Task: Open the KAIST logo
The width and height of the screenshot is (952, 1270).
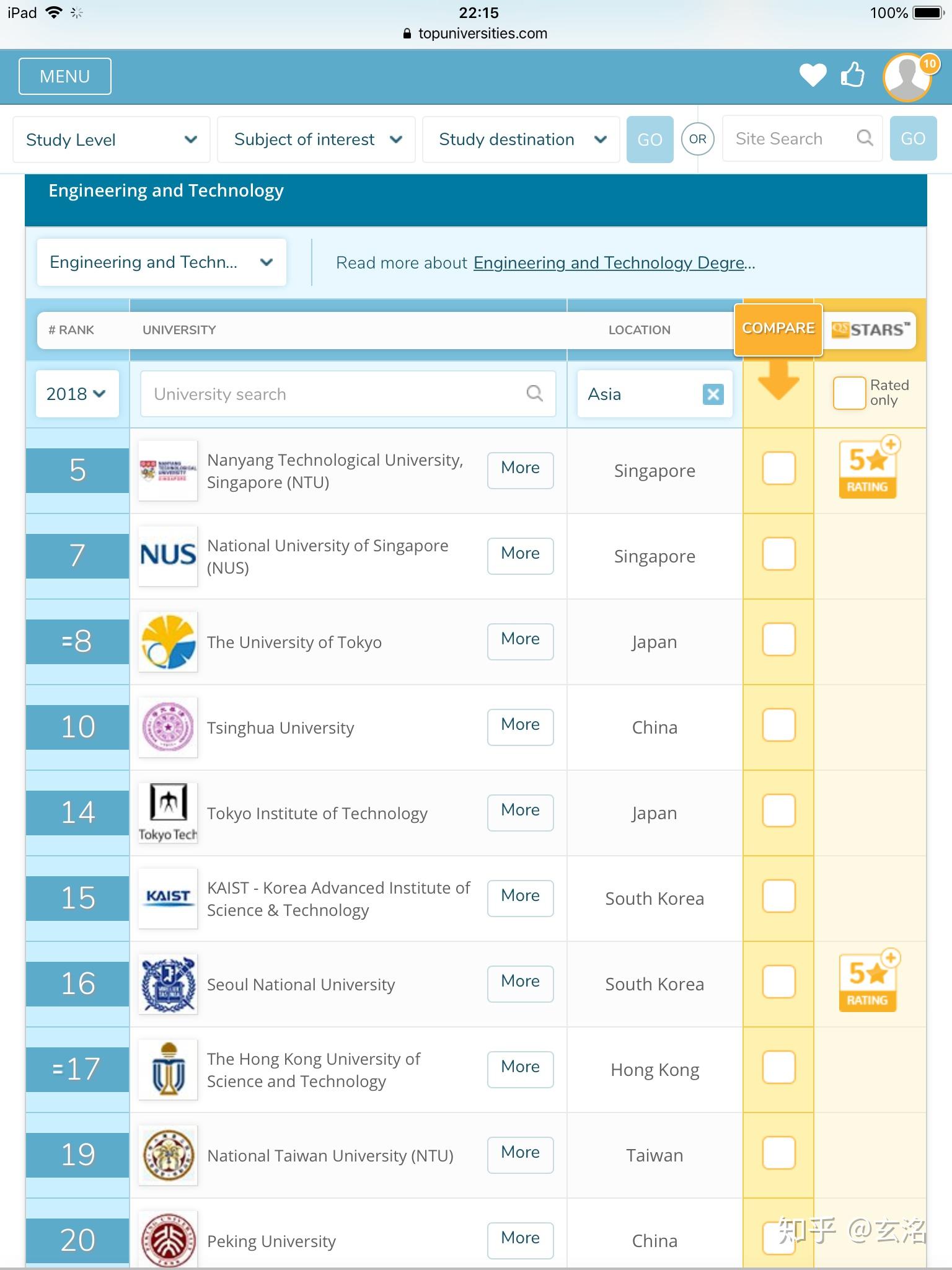Action: [x=168, y=899]
